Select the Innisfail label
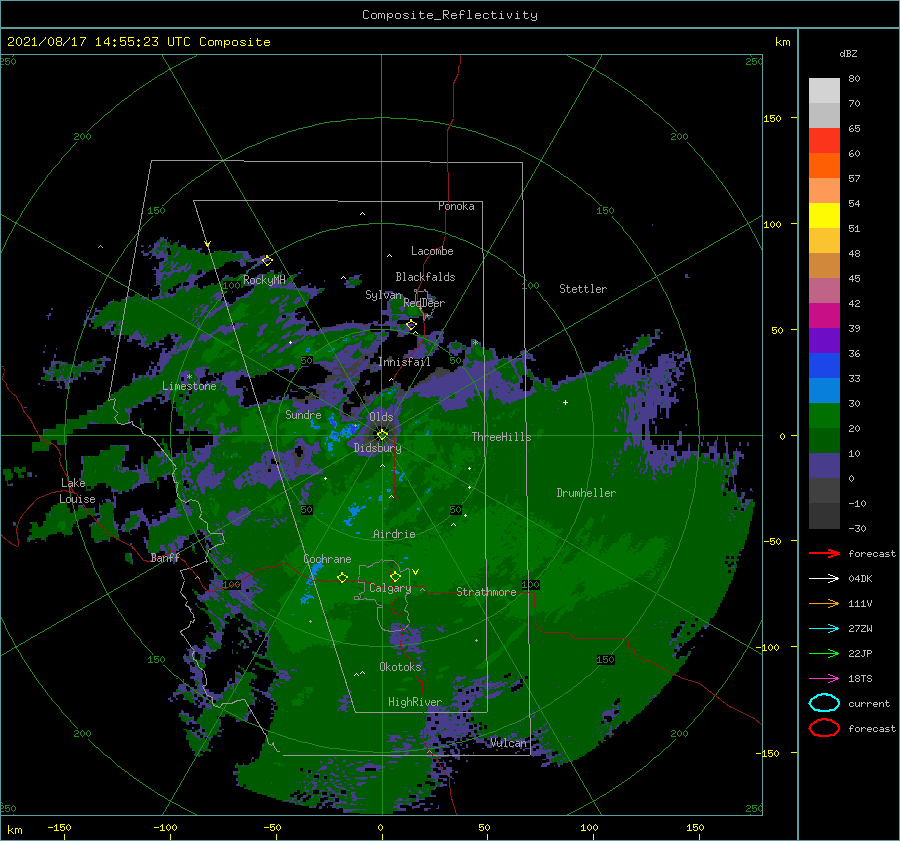This screenshot has width=900, height=841. 404,362
